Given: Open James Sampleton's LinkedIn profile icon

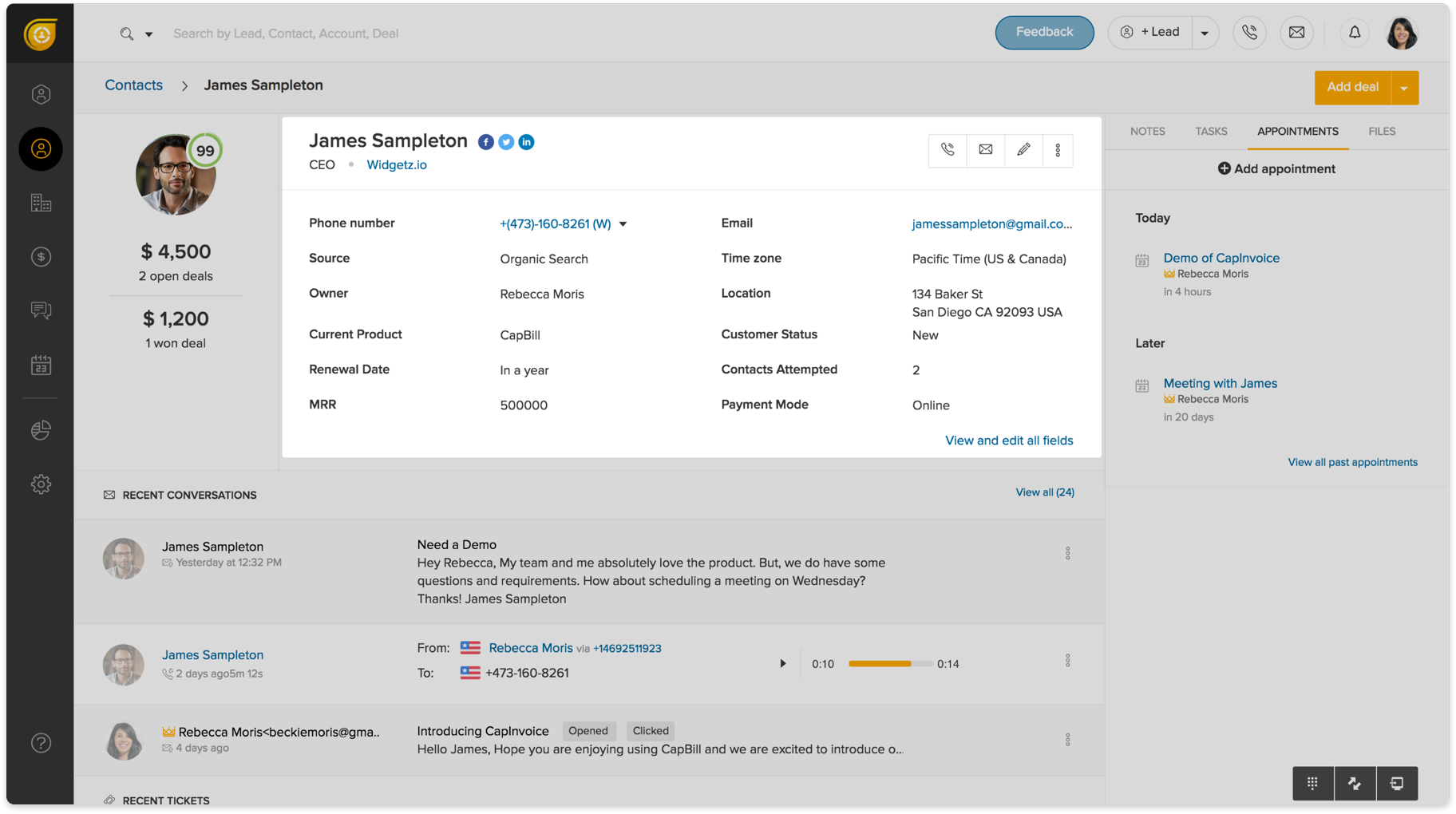Looking at the screenshot, I should pos(526,142).
